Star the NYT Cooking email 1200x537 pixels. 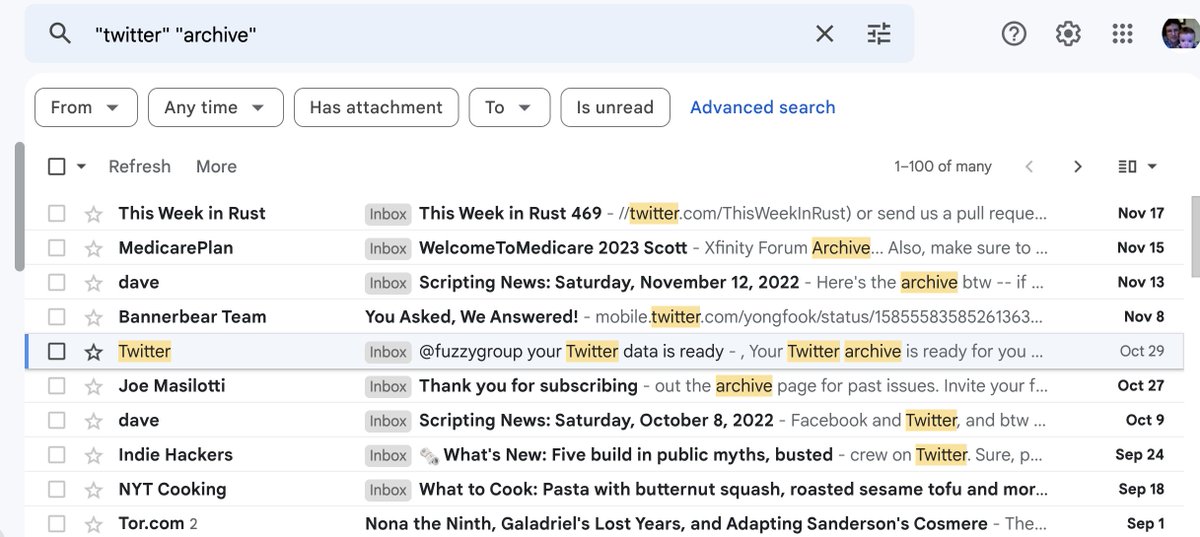(94, 489)
